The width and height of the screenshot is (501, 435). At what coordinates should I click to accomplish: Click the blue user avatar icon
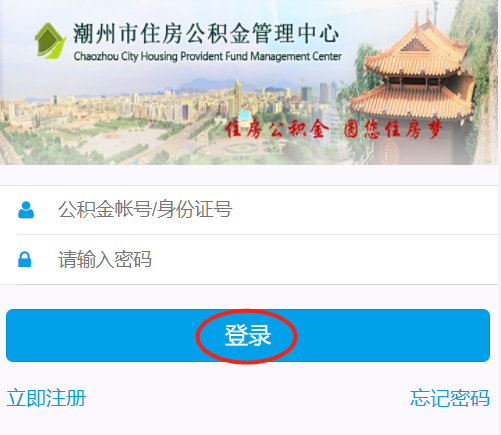[26, 210]
